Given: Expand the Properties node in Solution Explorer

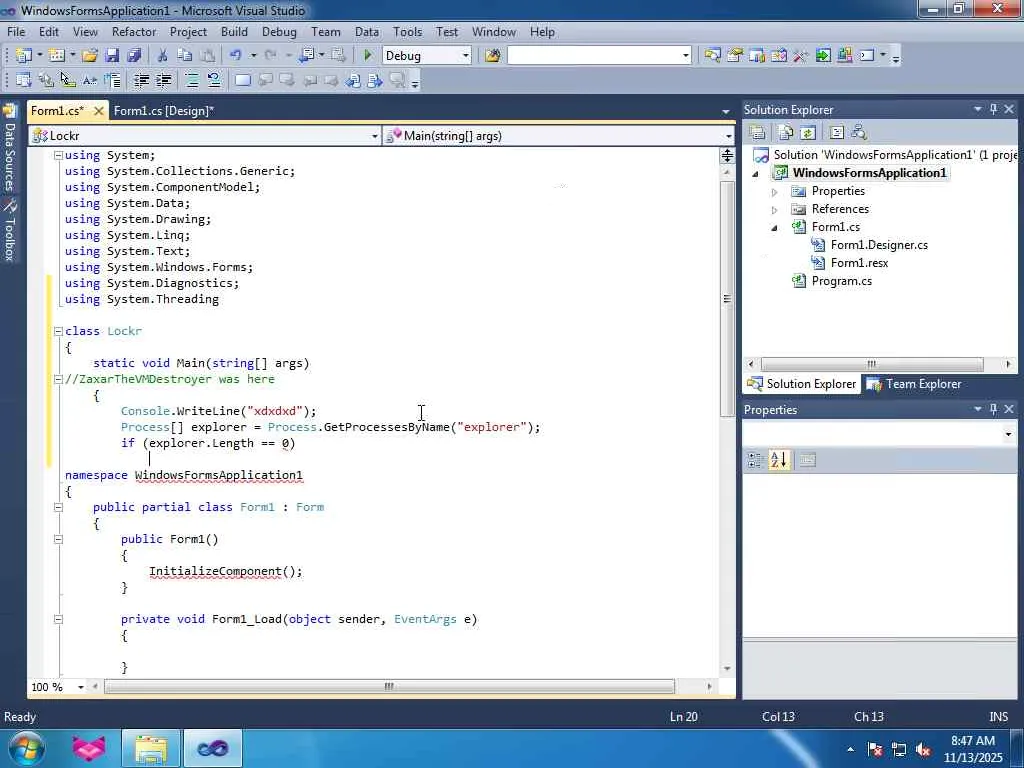Looking at the screenshot, I should [775, 192].
